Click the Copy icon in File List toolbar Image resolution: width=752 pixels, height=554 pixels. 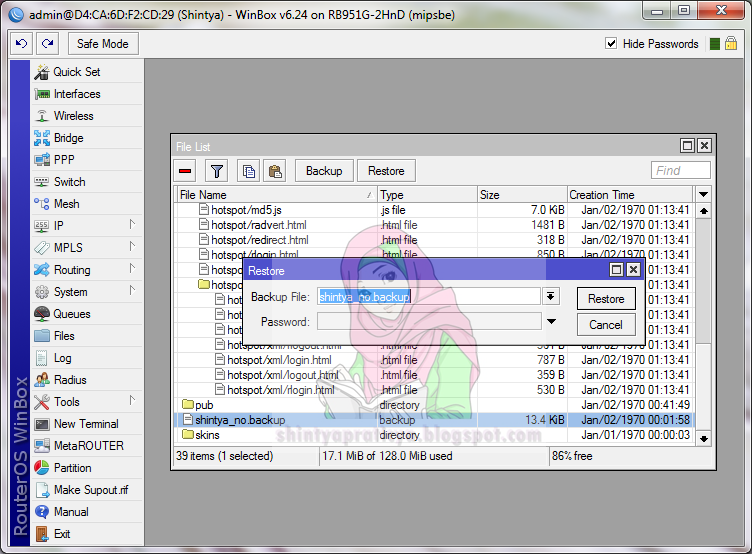coord(248,171)
